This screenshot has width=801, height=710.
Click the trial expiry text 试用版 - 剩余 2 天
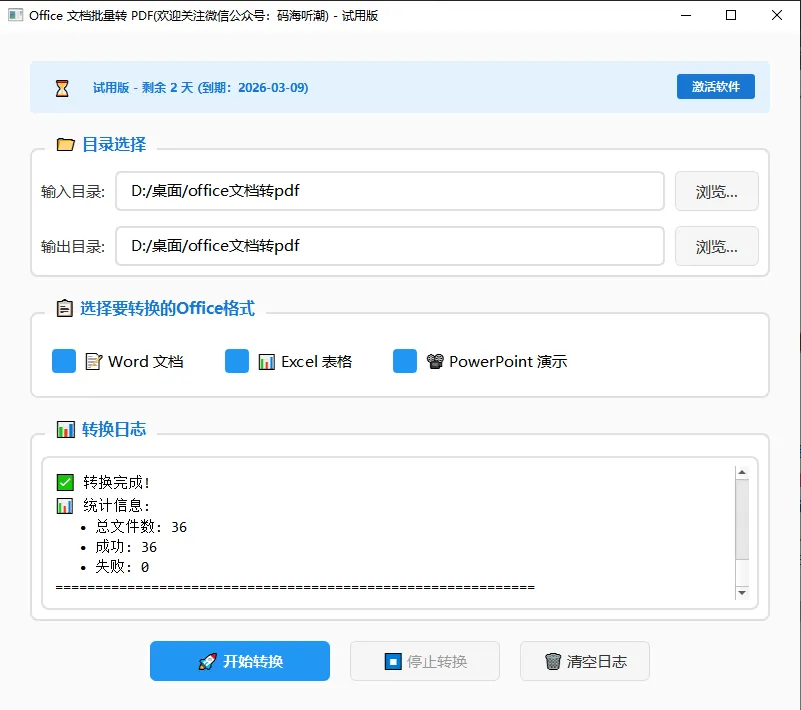(x=200, y=88)
